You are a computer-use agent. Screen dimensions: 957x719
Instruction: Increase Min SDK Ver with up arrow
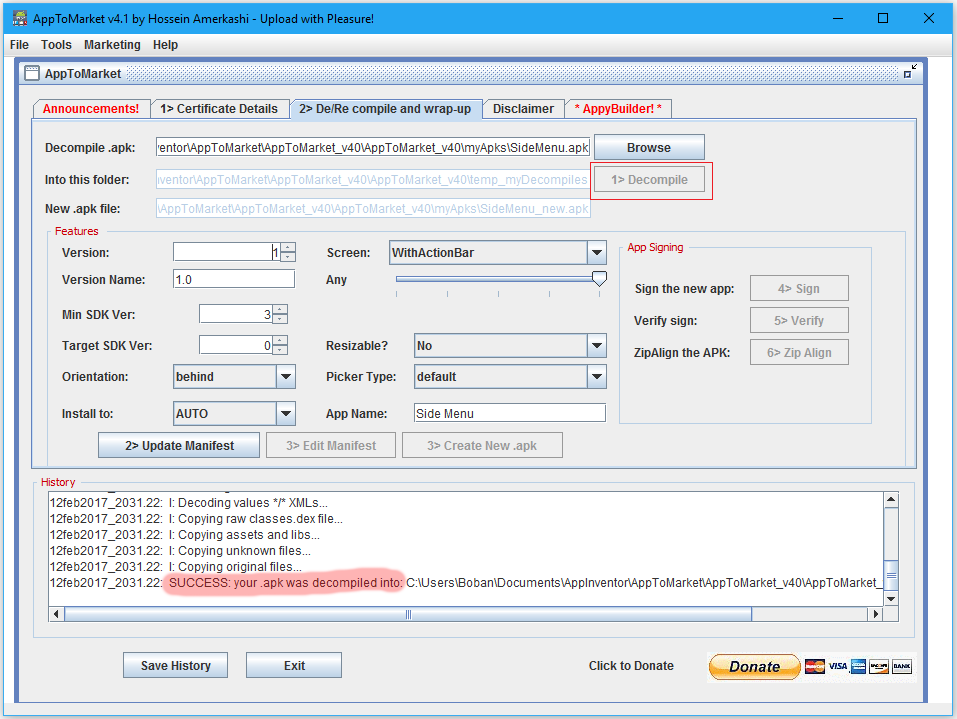(x=280, y=309)
